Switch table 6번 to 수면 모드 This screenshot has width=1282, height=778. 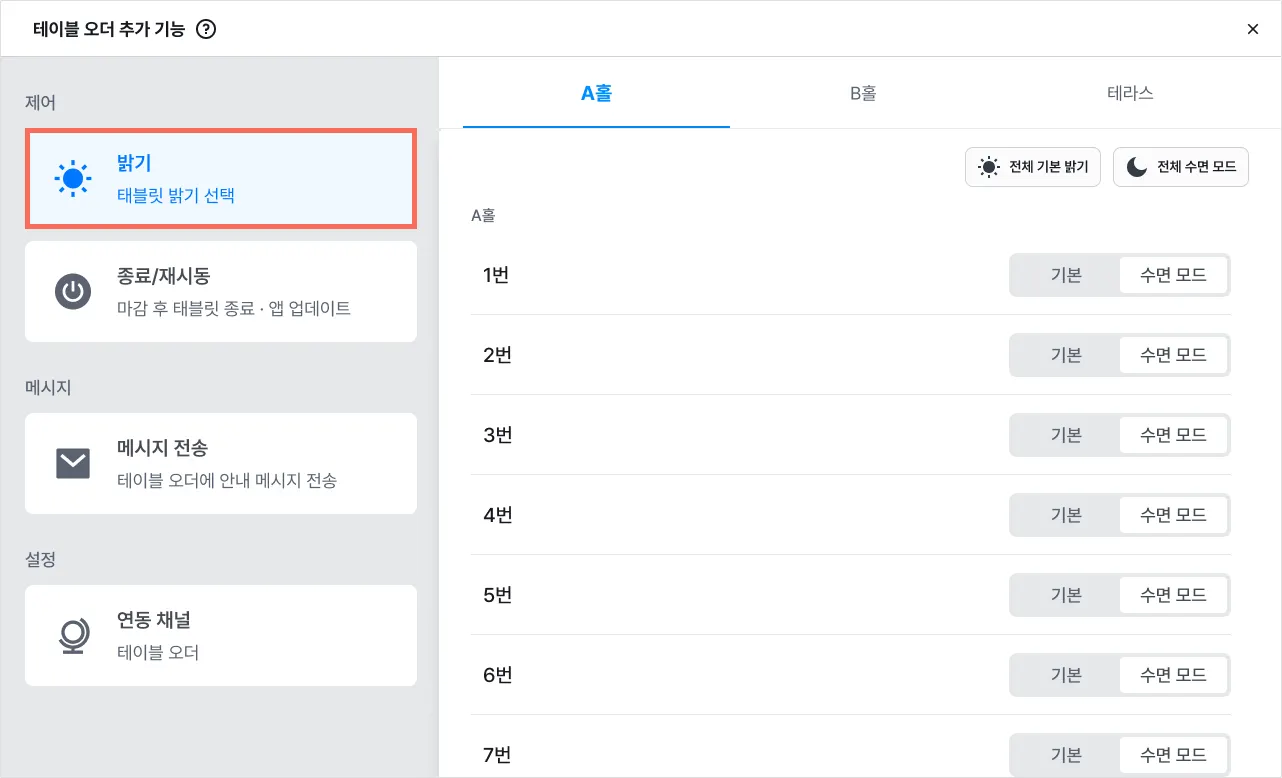pos(1173,675)
